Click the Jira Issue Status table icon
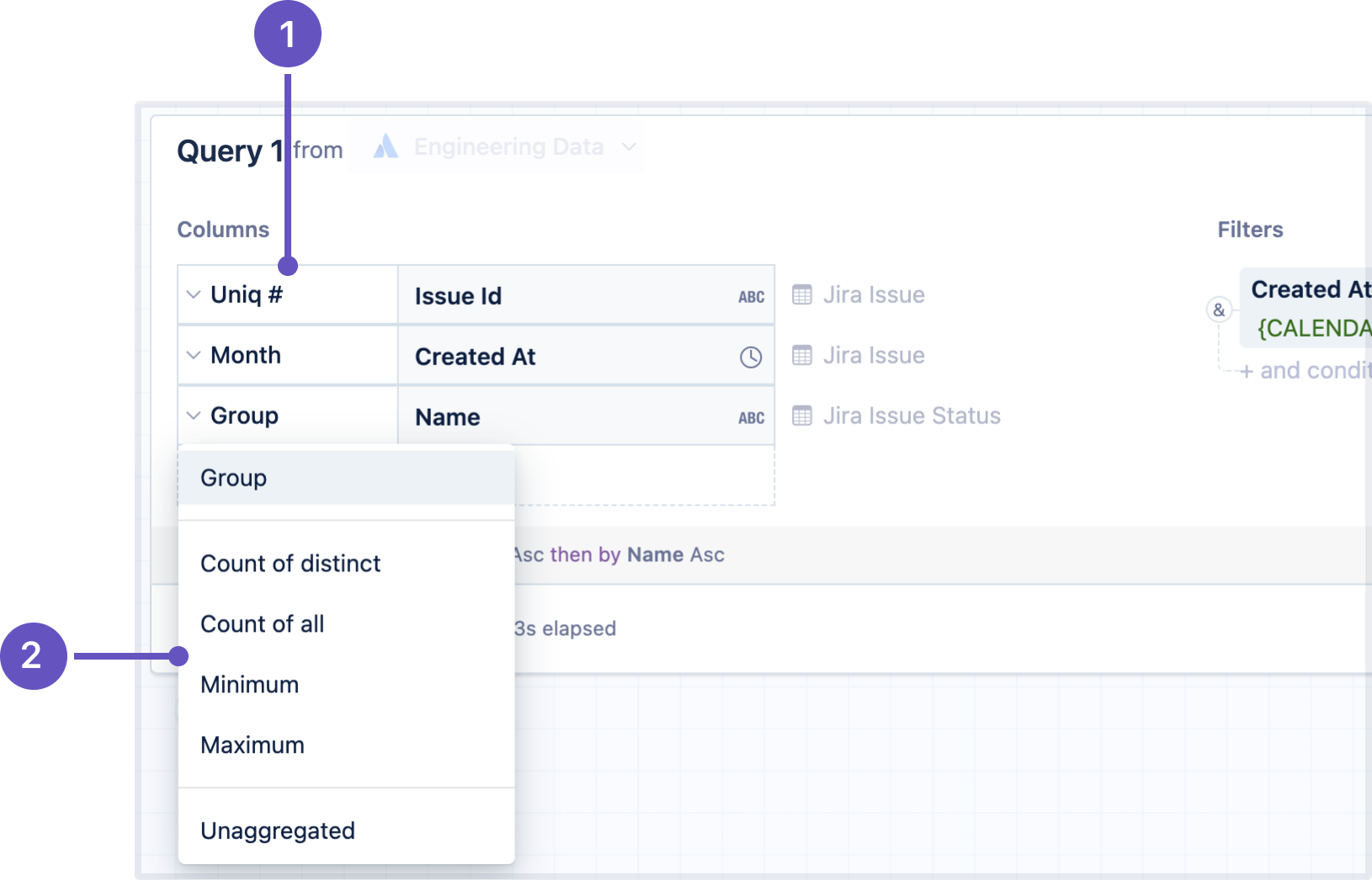Image resolution: width=1372 pixels, height=880 pixels. (x=802, y=415)
